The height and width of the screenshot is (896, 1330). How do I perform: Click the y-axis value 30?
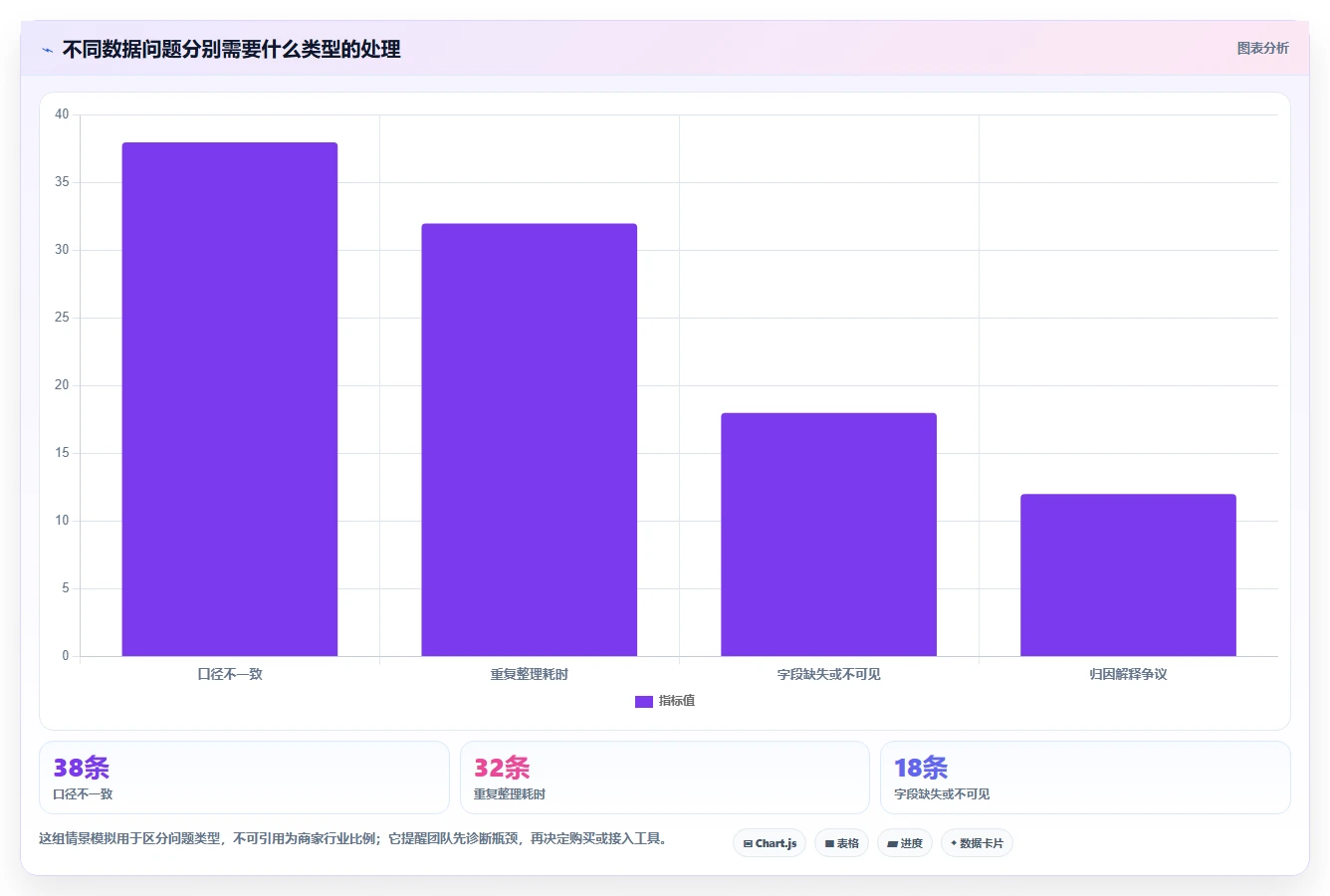pyautogui.click(x=62, y=250)
